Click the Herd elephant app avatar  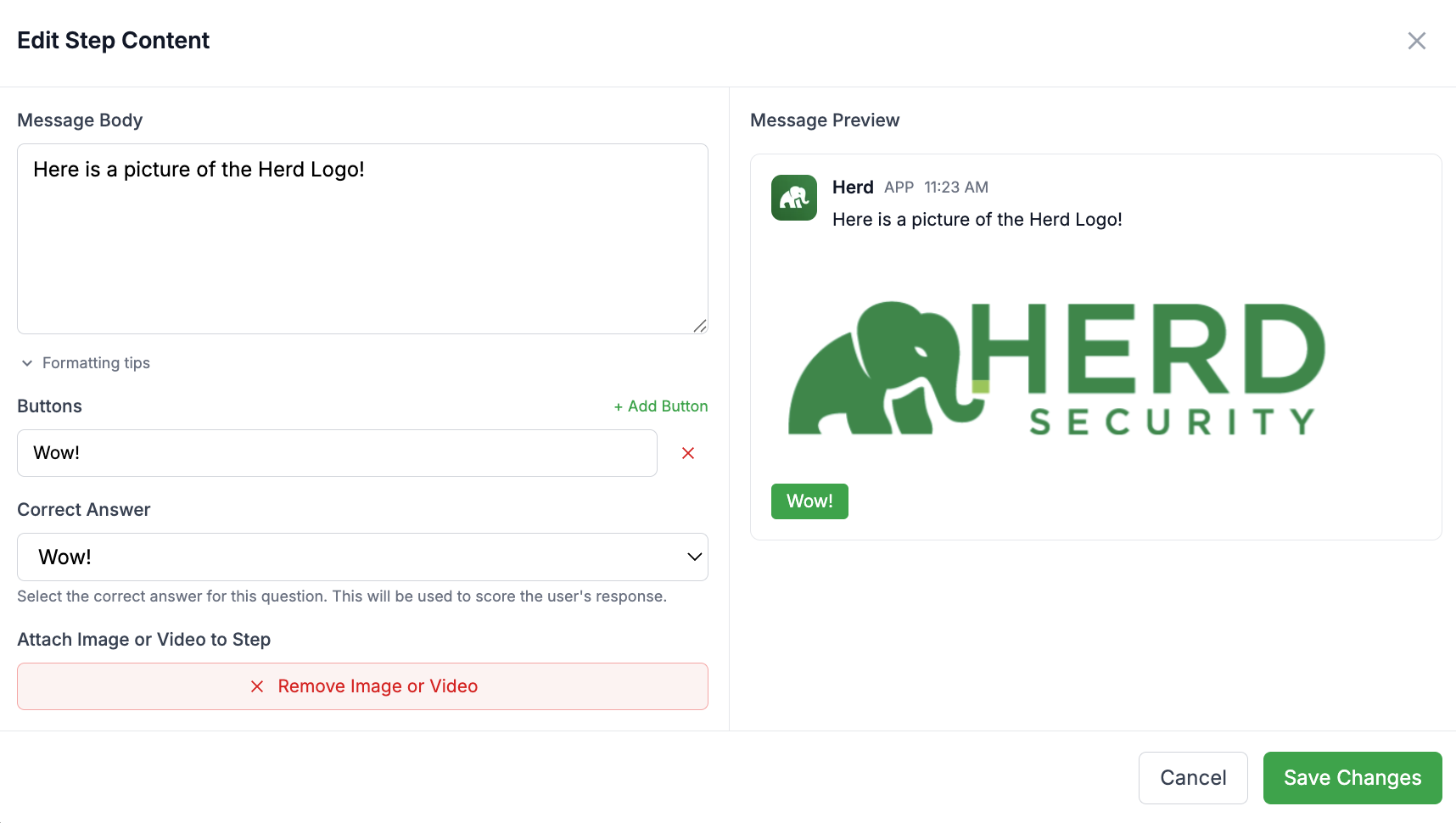(793, 198)
